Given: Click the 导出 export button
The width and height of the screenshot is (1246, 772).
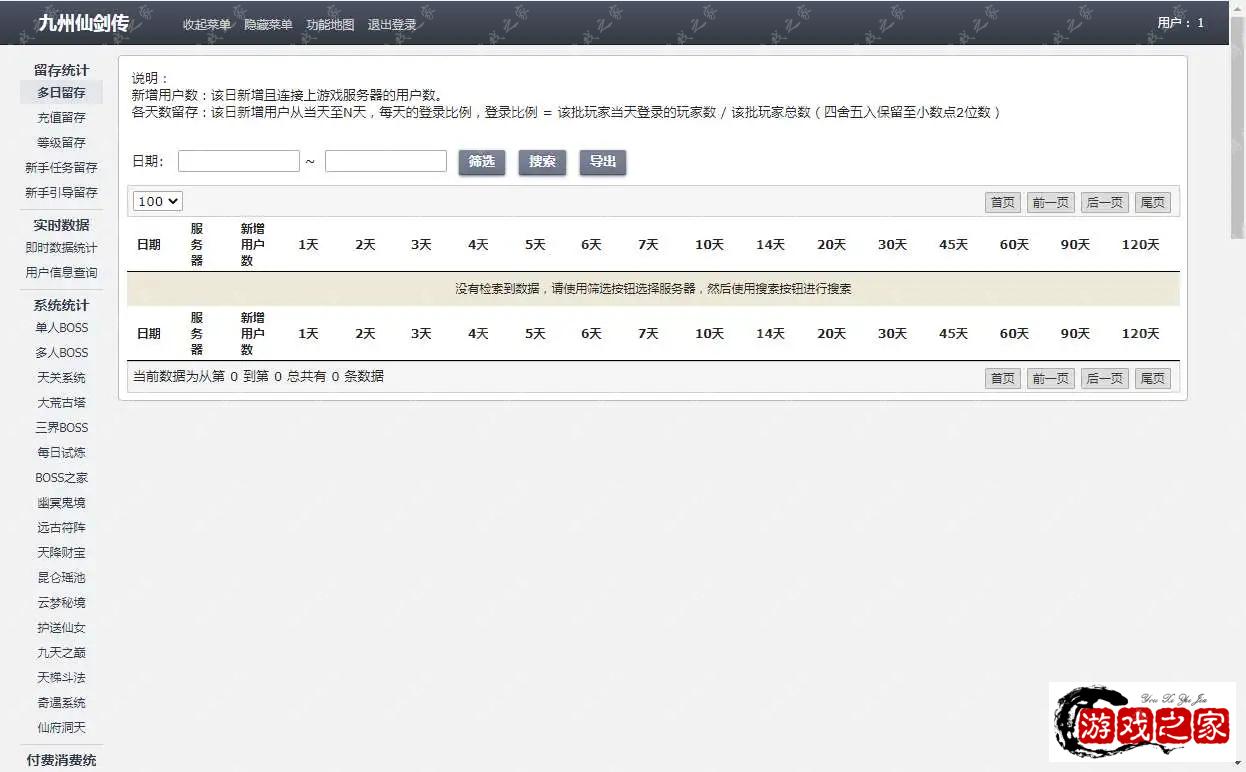Looking at the screenshot, I should [603, 162].
